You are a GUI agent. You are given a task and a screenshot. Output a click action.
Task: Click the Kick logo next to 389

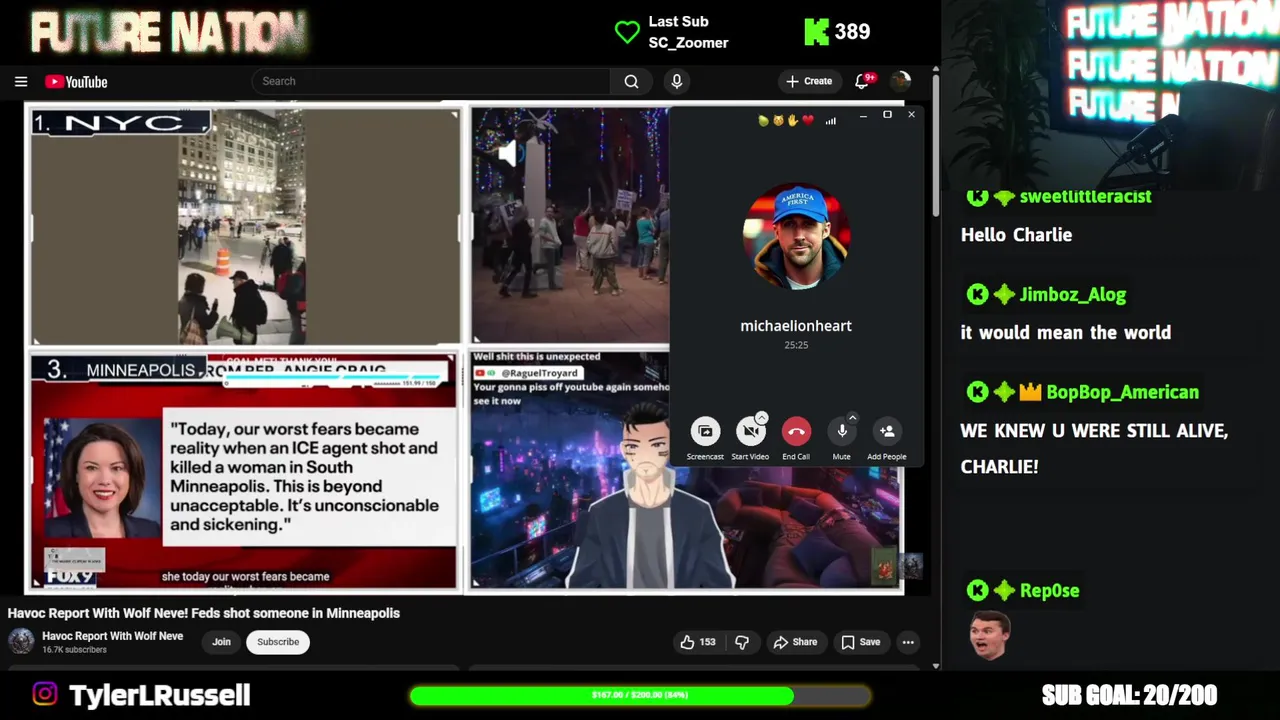816,32
